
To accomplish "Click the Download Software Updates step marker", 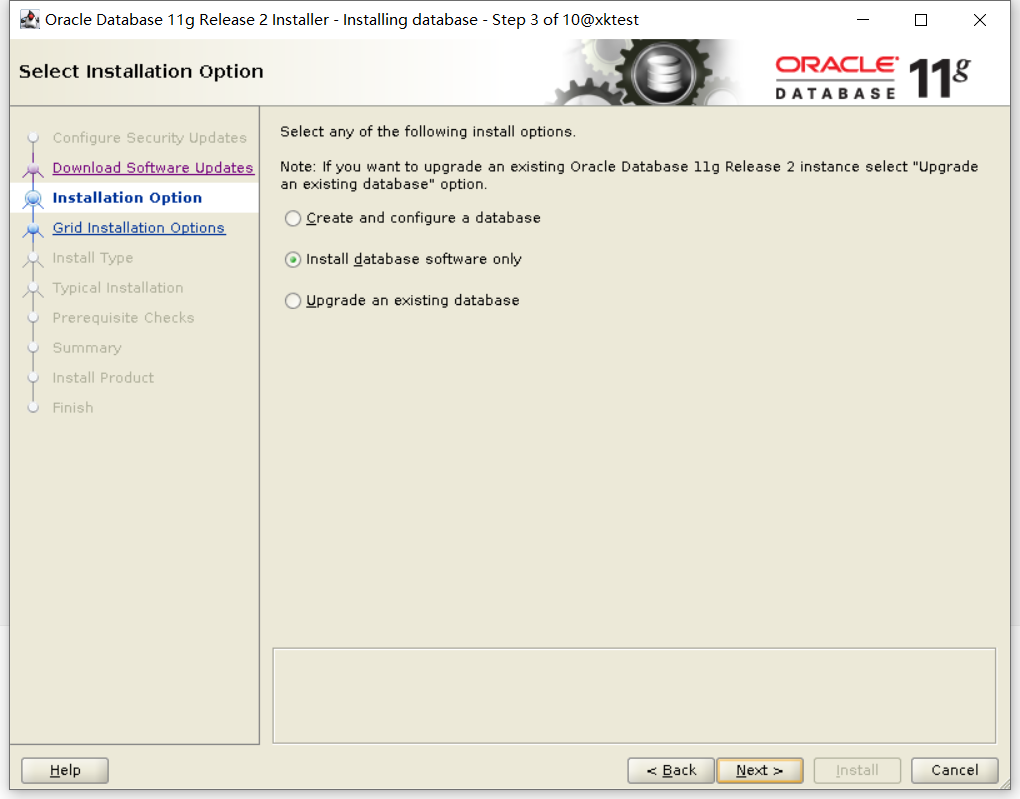I will (33, 169).
